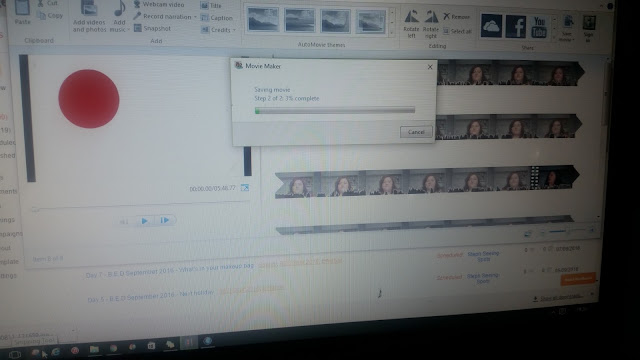The image size is (640, 360).
Task: Remove the selected clip
Action: pyautogui.click(x=456, y=17)
